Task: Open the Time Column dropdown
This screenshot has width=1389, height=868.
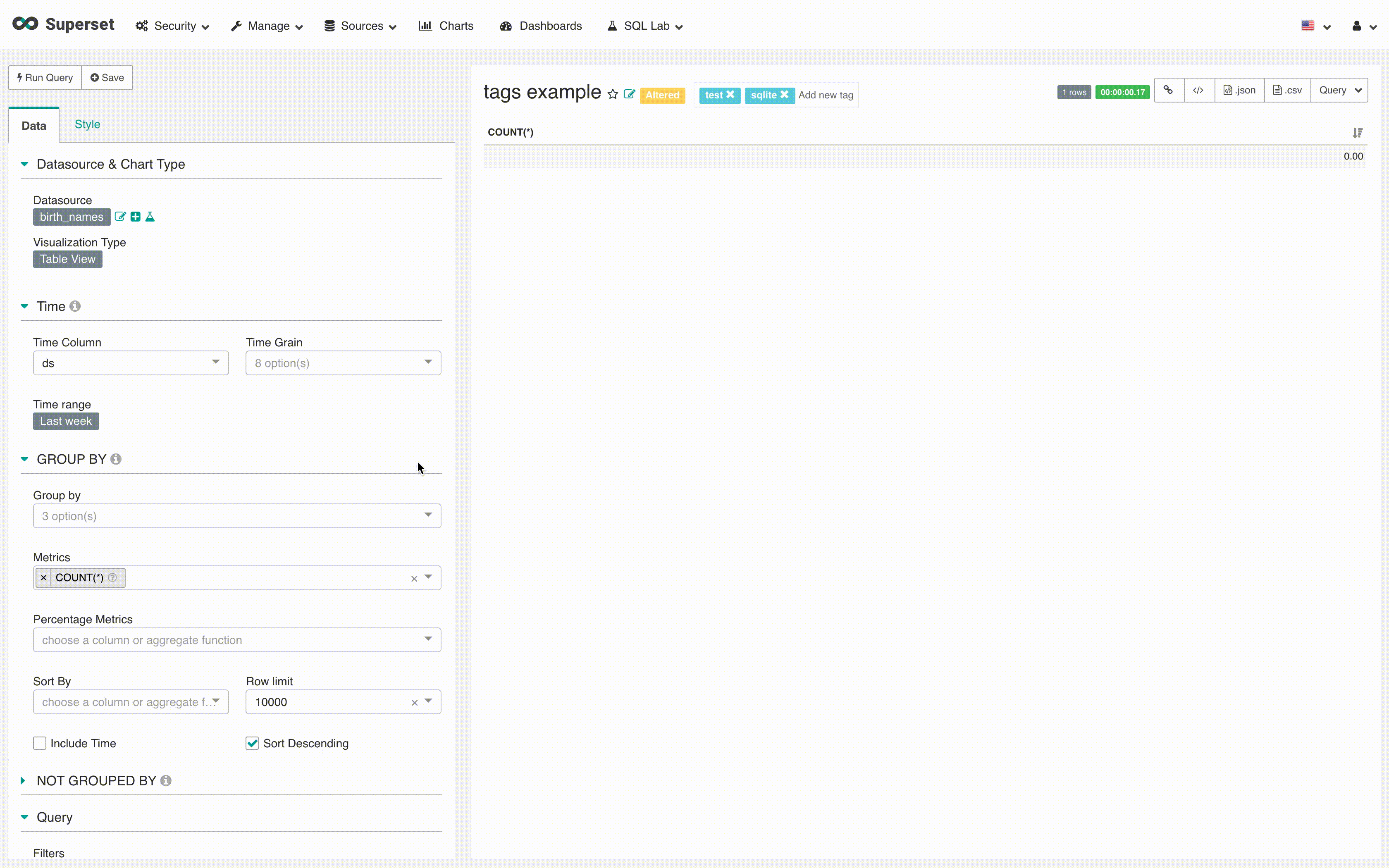Action: 131,363
